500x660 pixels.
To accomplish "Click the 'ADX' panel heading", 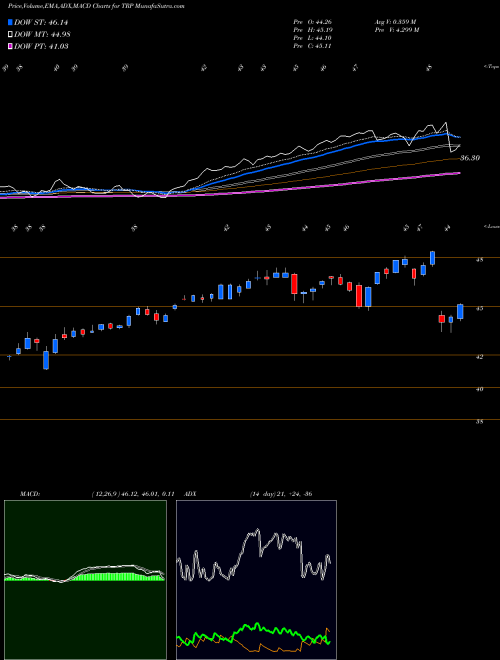I will point(190,494).
